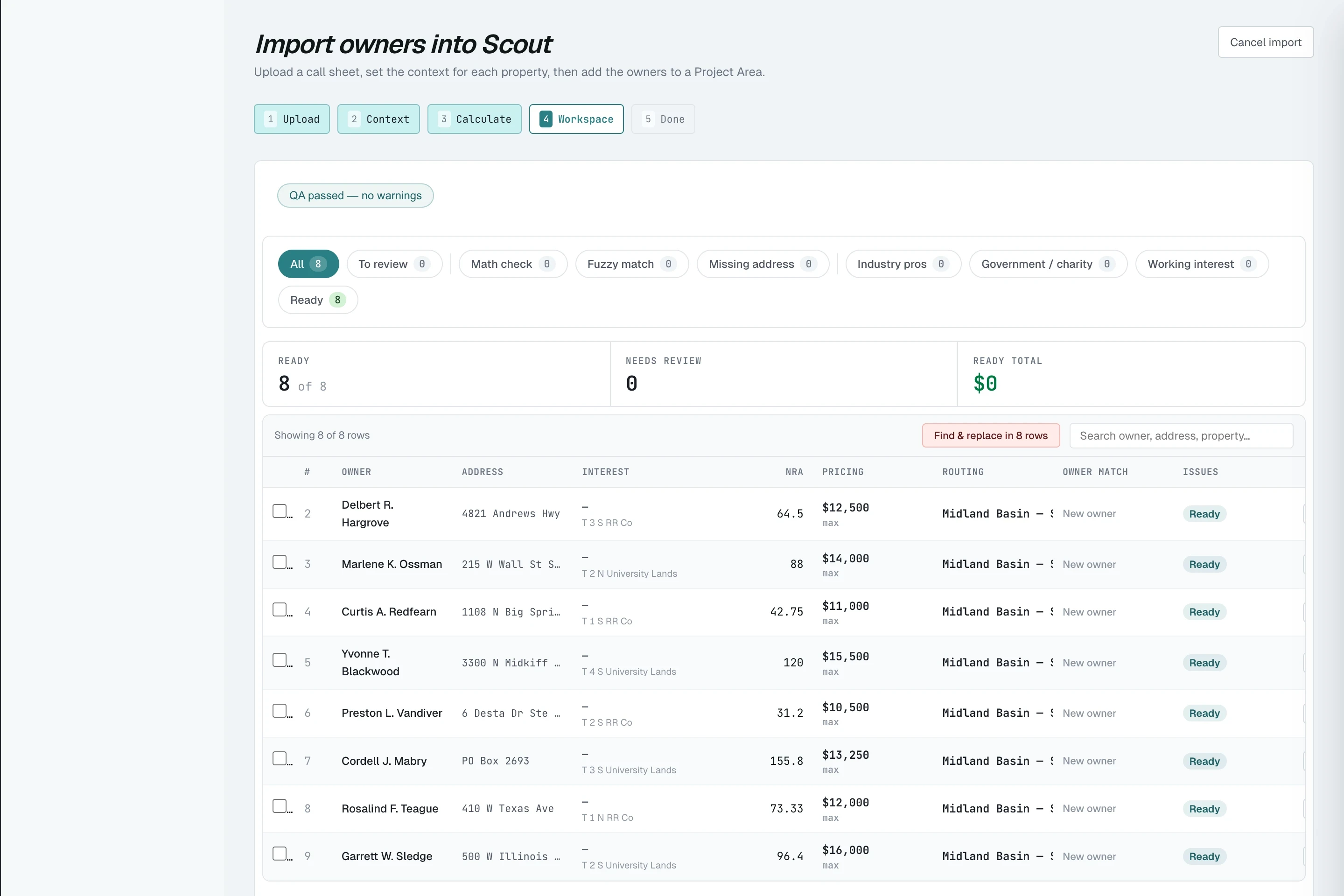Return to the Calculate step
1344x896 pixels.
coord(474,119)
